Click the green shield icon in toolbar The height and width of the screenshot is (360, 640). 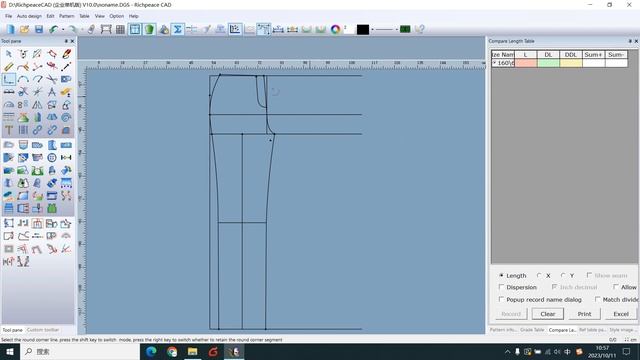coord(149,29)
